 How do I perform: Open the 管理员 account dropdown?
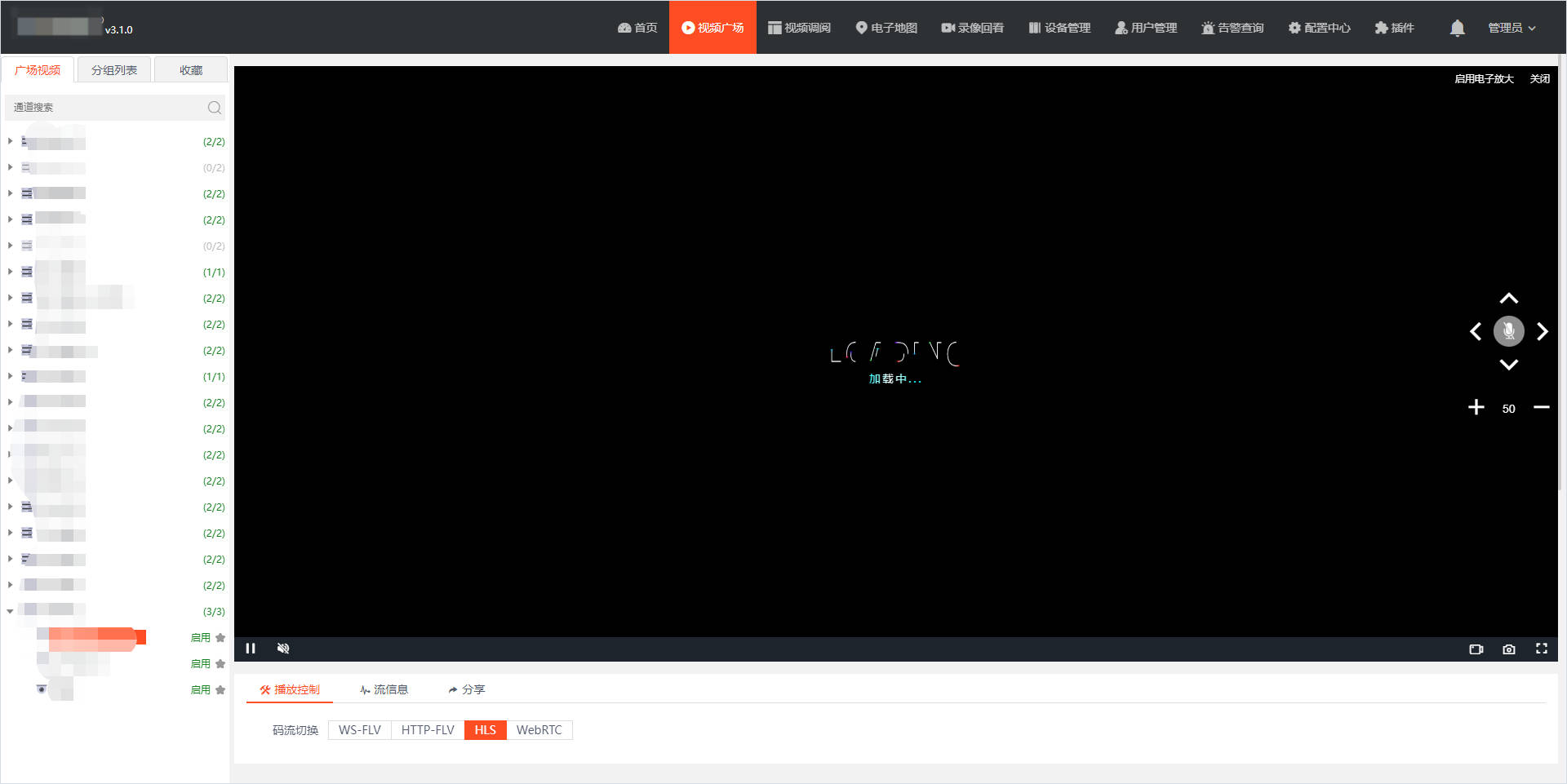click(x=1512, y=28)
